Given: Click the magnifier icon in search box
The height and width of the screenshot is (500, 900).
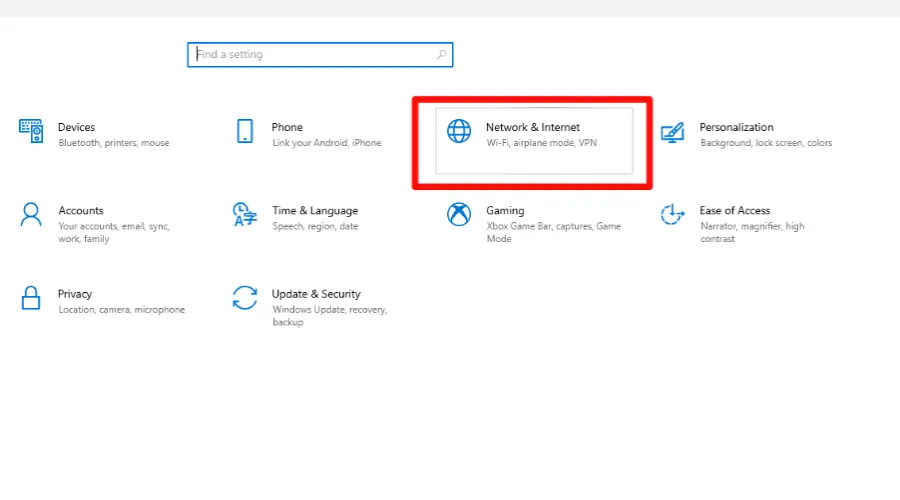Looking at the screenshot, I should 441,55.
